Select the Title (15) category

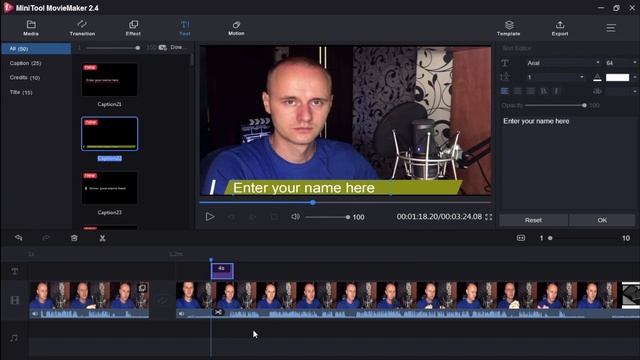click(x=21, y=92)
